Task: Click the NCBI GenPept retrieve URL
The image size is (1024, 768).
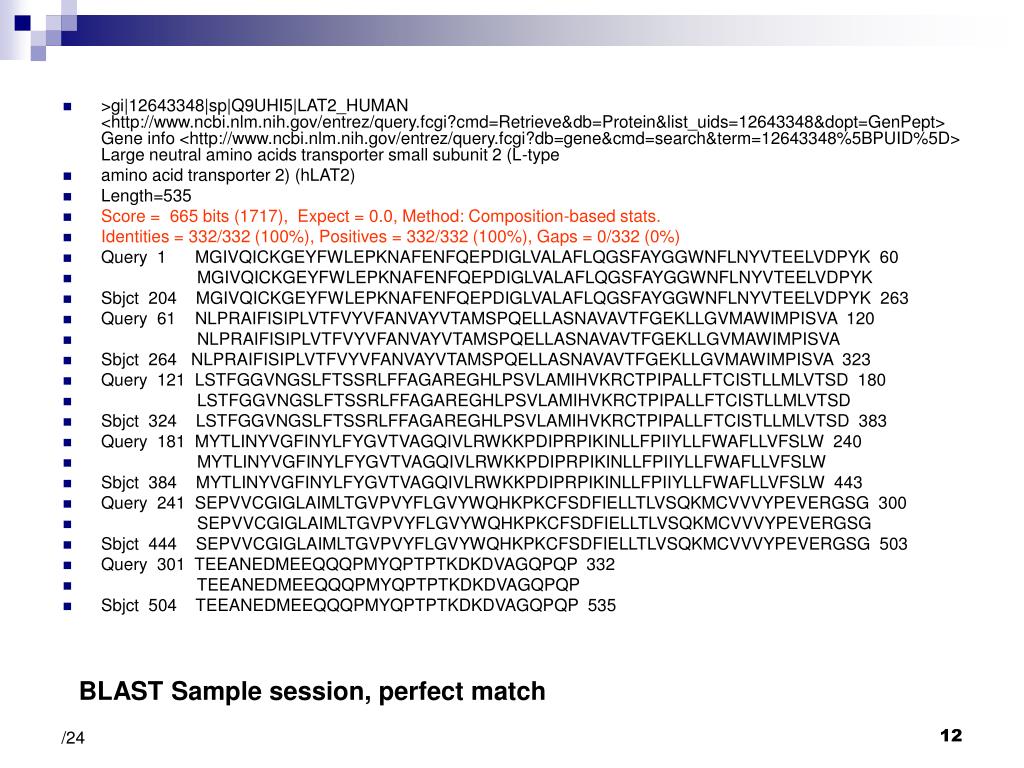Action: click(x=522, y=122)
